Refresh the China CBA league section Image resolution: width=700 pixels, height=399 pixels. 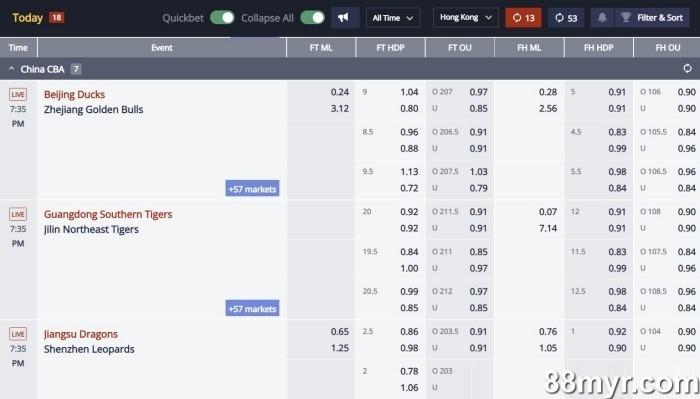(688, 69)
